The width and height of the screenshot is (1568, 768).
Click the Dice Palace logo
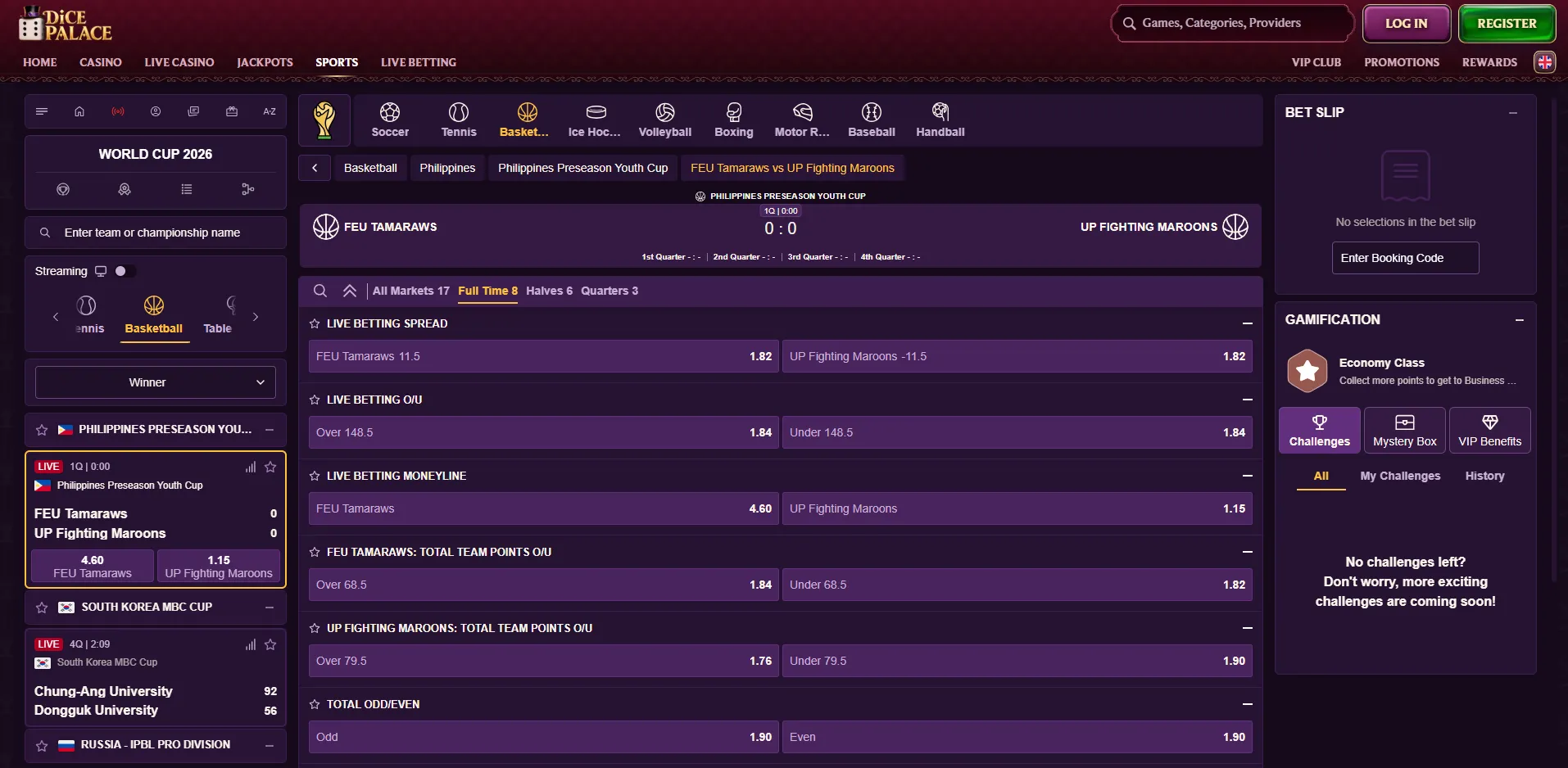point(66,24)
